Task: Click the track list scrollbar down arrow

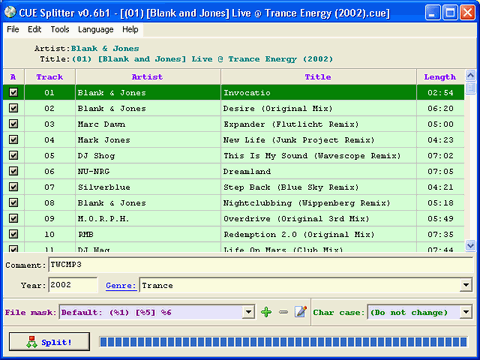Action: pos(470,246)
